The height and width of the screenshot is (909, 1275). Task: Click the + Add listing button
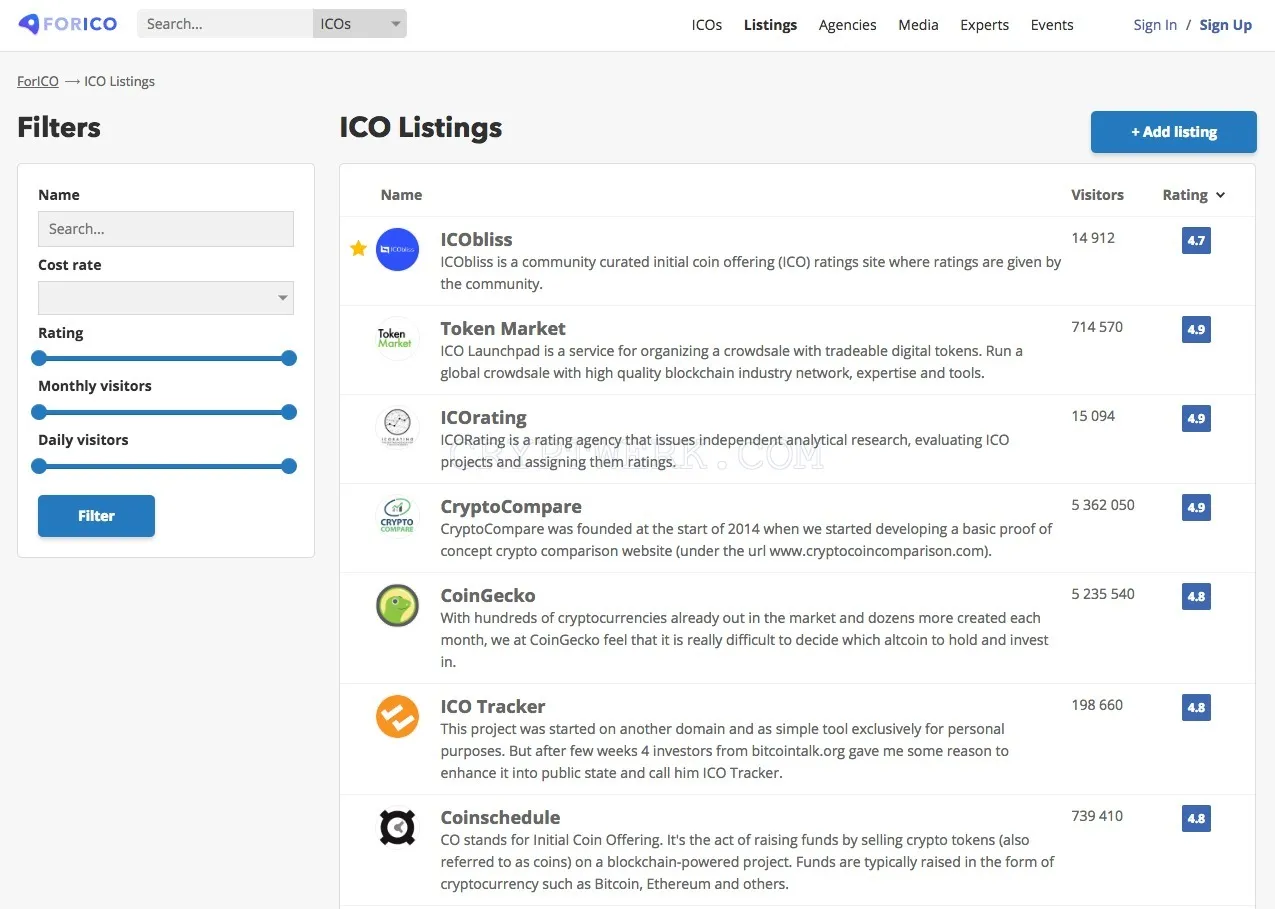coord(1174,132)
